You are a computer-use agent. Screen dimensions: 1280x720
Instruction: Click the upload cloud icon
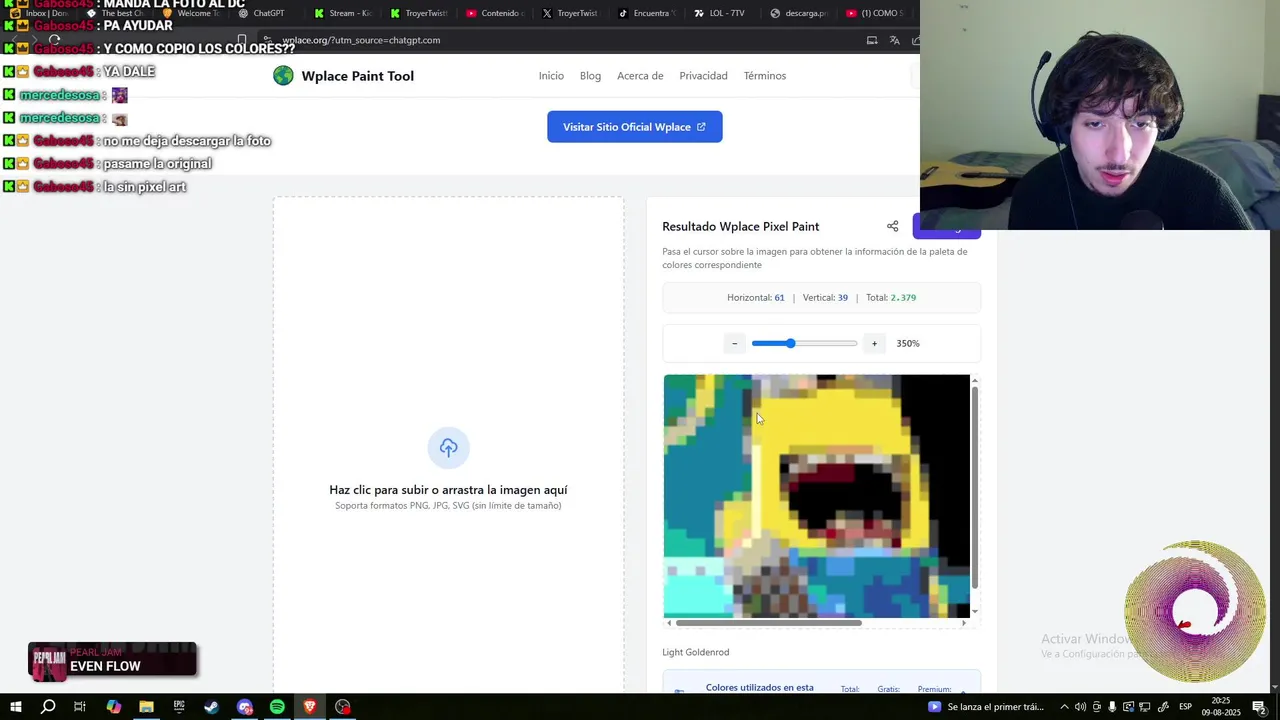tap(448, 447)
